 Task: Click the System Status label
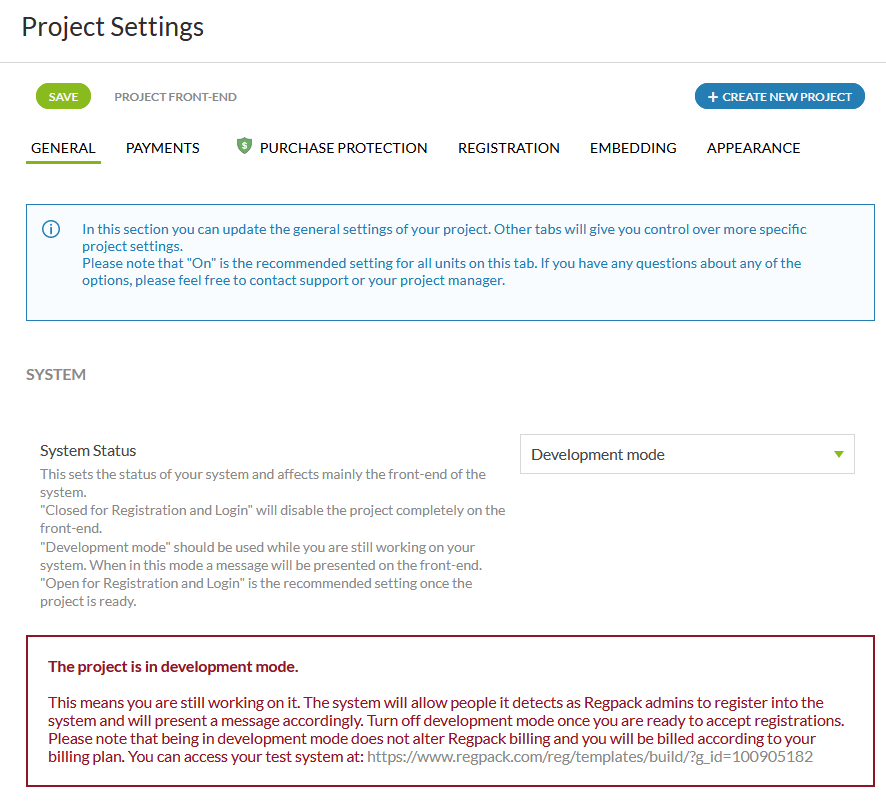[x=88, y=451]
